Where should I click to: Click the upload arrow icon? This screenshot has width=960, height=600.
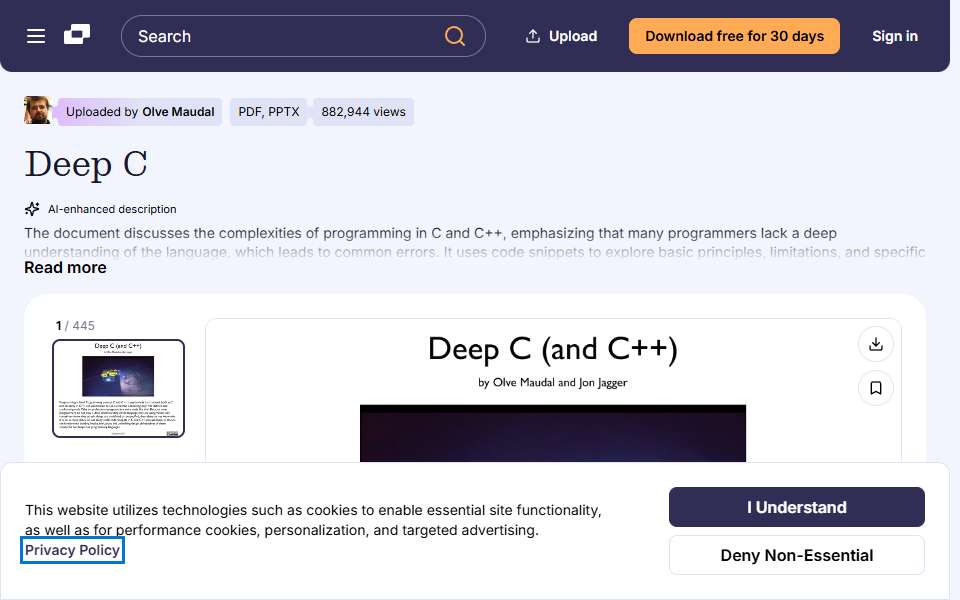pos(533,36)
